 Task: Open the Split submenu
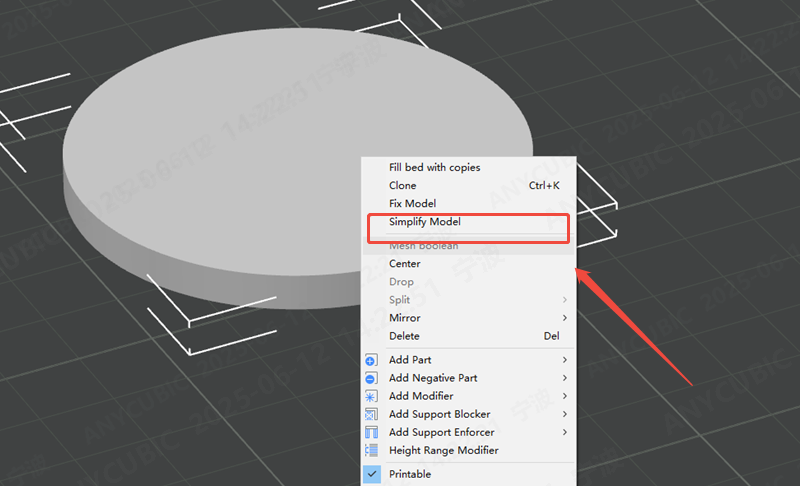coord(469,300)
